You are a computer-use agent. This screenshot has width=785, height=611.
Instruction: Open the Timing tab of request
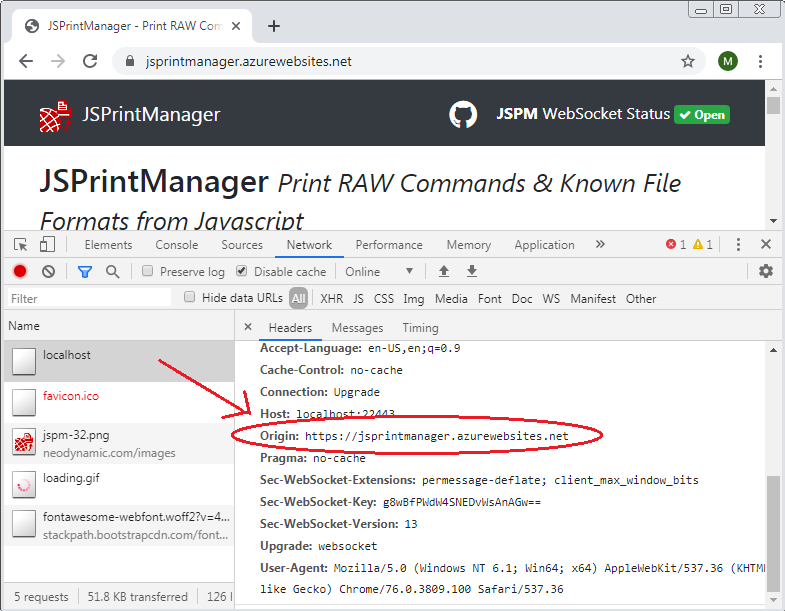coord(420,328)
